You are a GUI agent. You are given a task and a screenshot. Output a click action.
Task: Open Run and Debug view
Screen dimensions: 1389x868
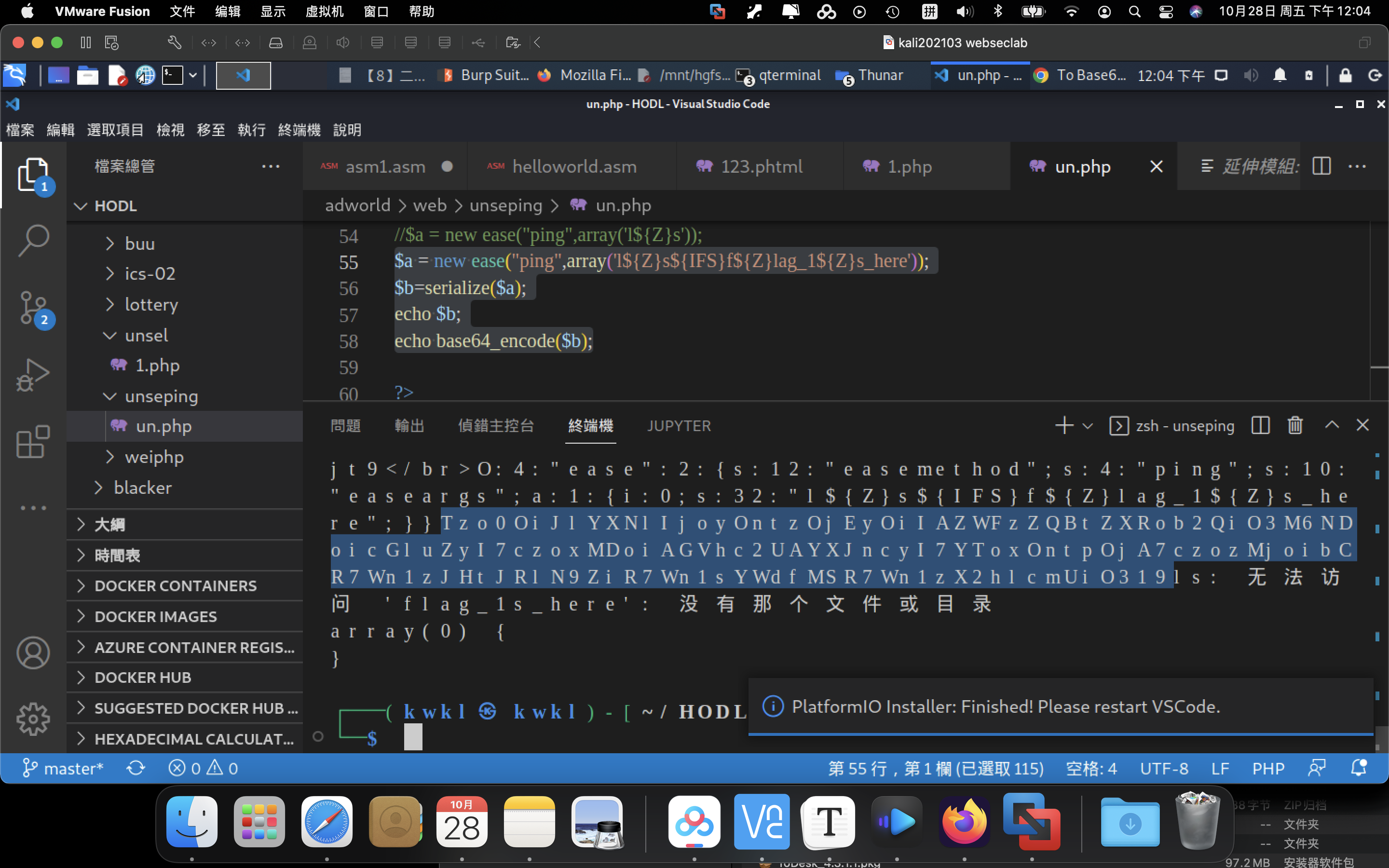coord(33,375)
